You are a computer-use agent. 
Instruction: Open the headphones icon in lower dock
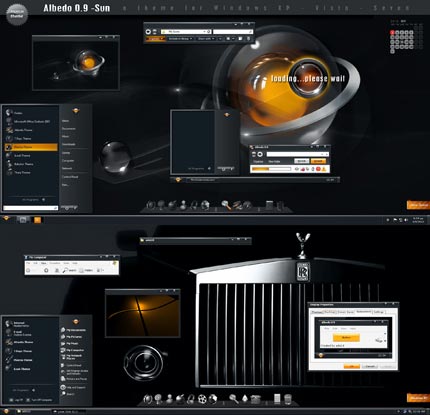click(x=191, y=398)
